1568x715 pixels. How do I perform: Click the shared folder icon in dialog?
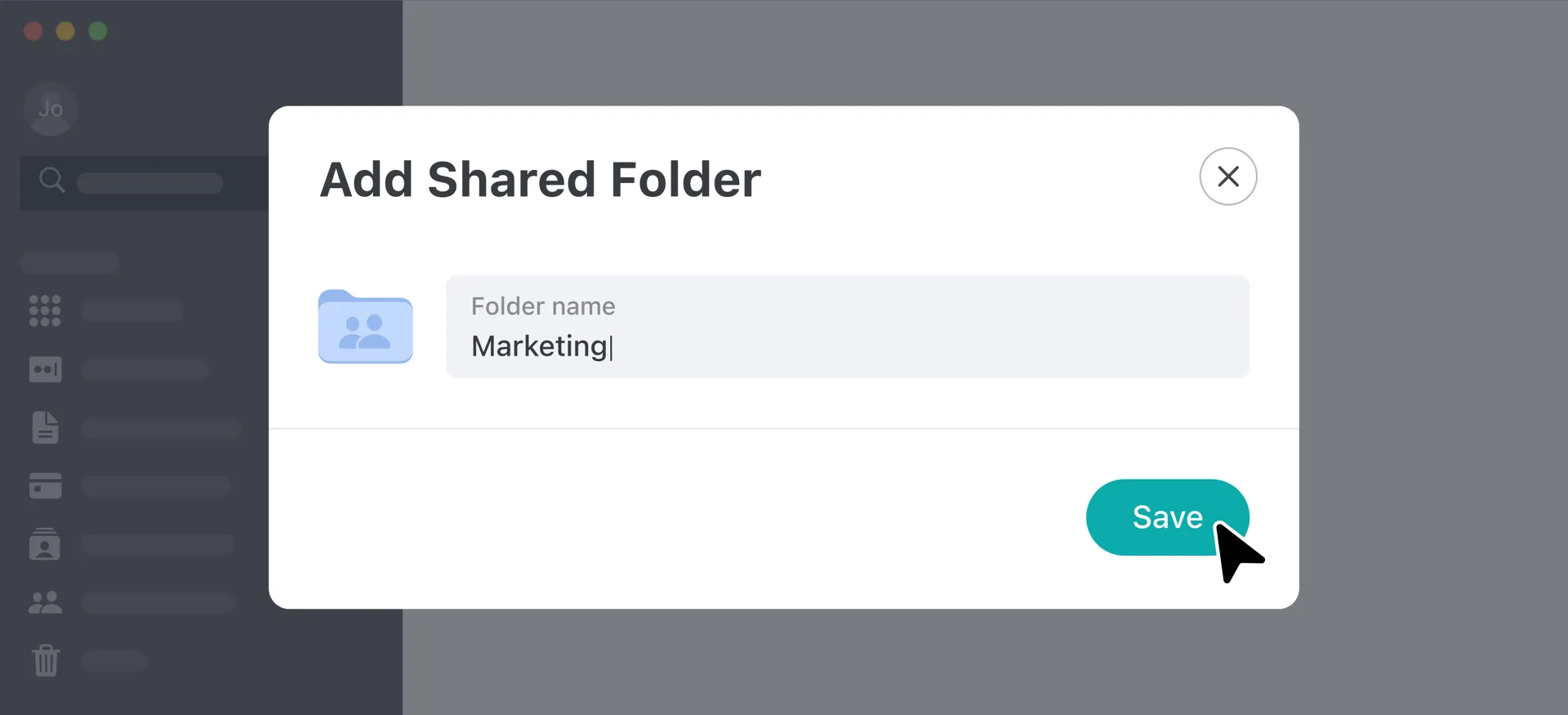[x=365, y=327]
